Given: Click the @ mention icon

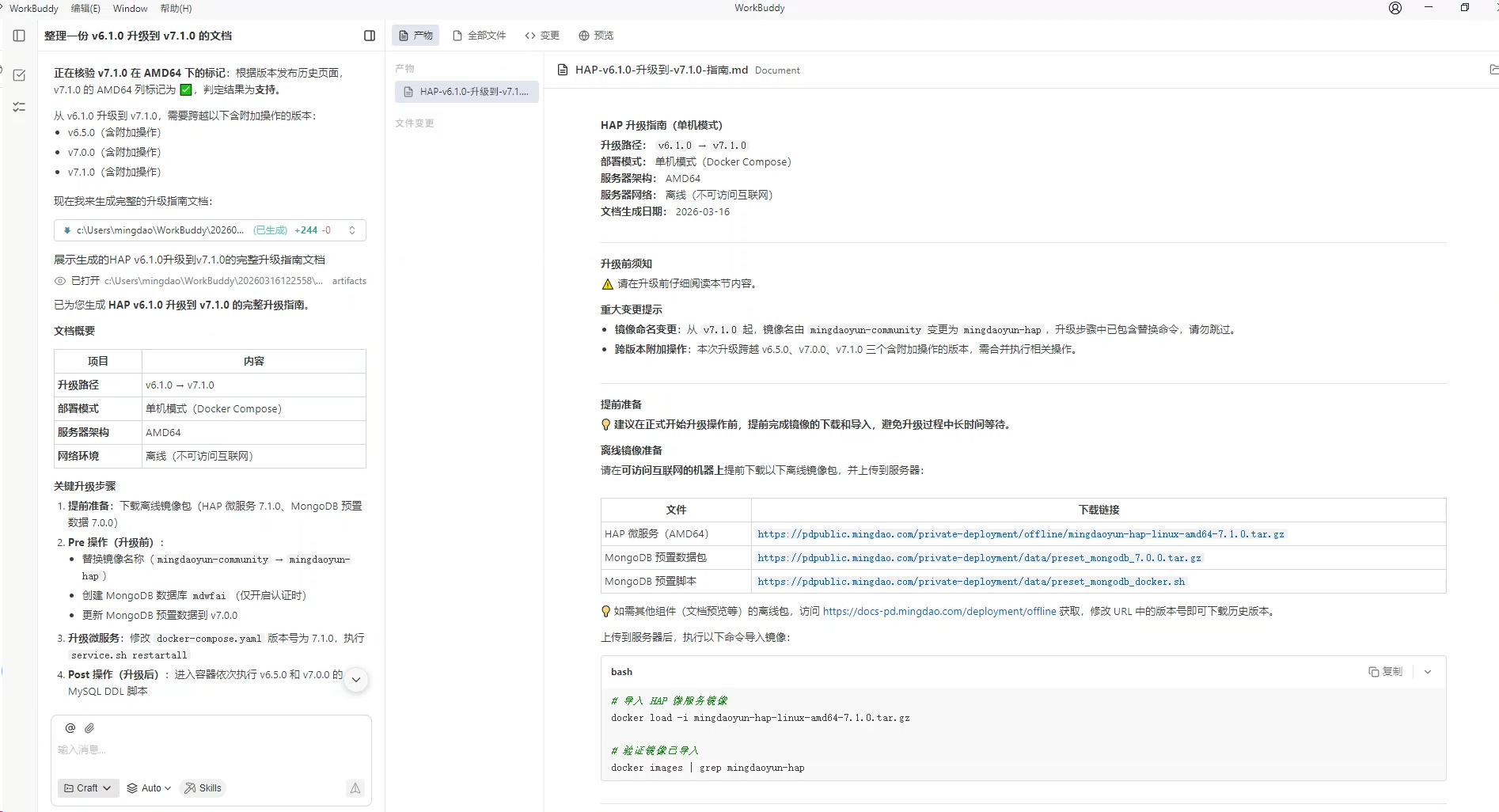Looking at the screenshot, I should click(x=70, y=728).
